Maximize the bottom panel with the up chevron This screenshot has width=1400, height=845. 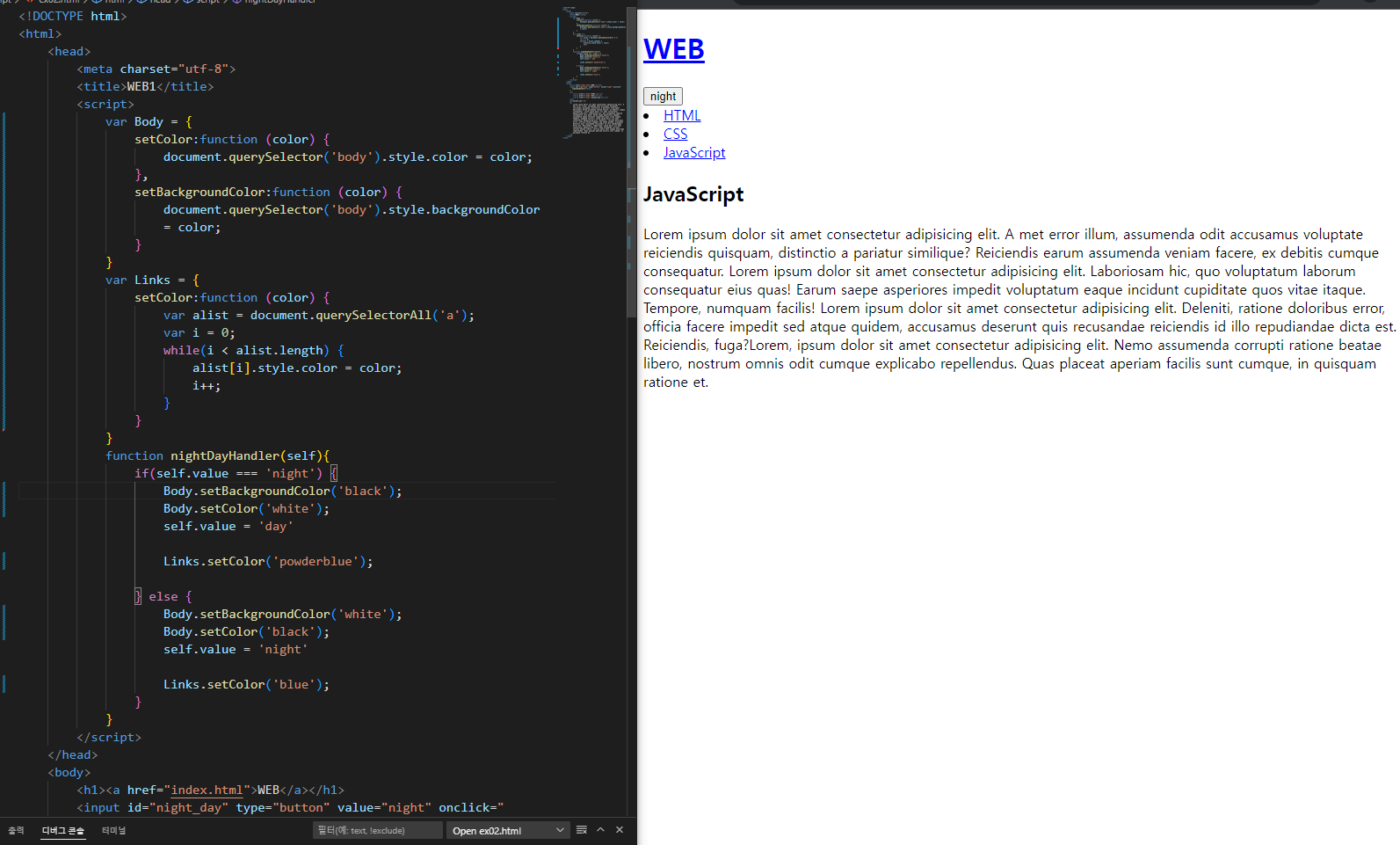click(x=600, y=829)
